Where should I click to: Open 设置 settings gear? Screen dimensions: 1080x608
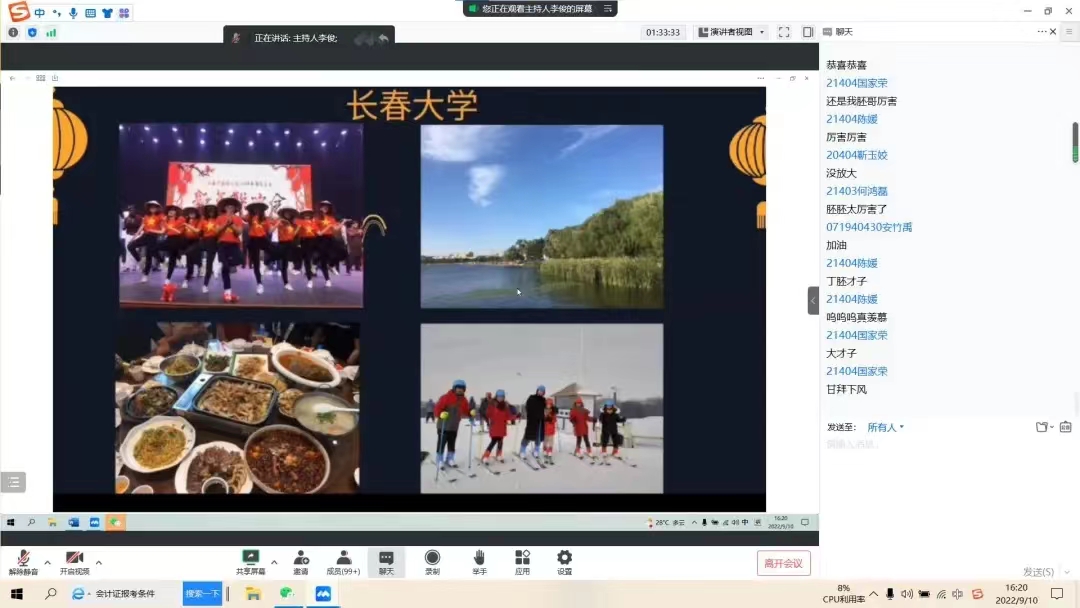click(x=564, y=562)
